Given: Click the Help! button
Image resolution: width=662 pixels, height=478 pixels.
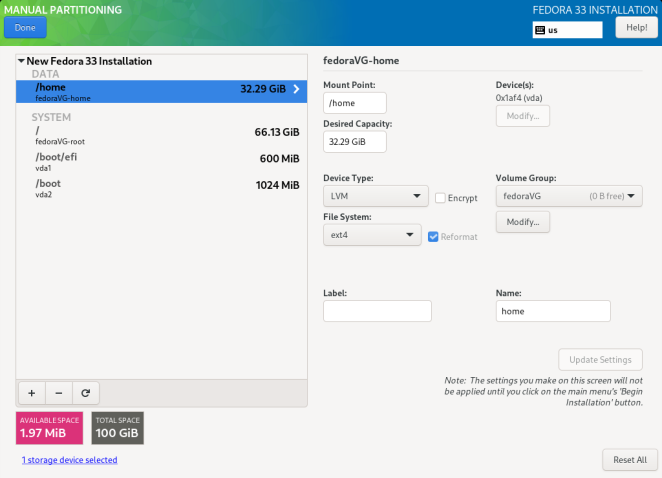Looking at the screenshot, I should pos(636,27).
